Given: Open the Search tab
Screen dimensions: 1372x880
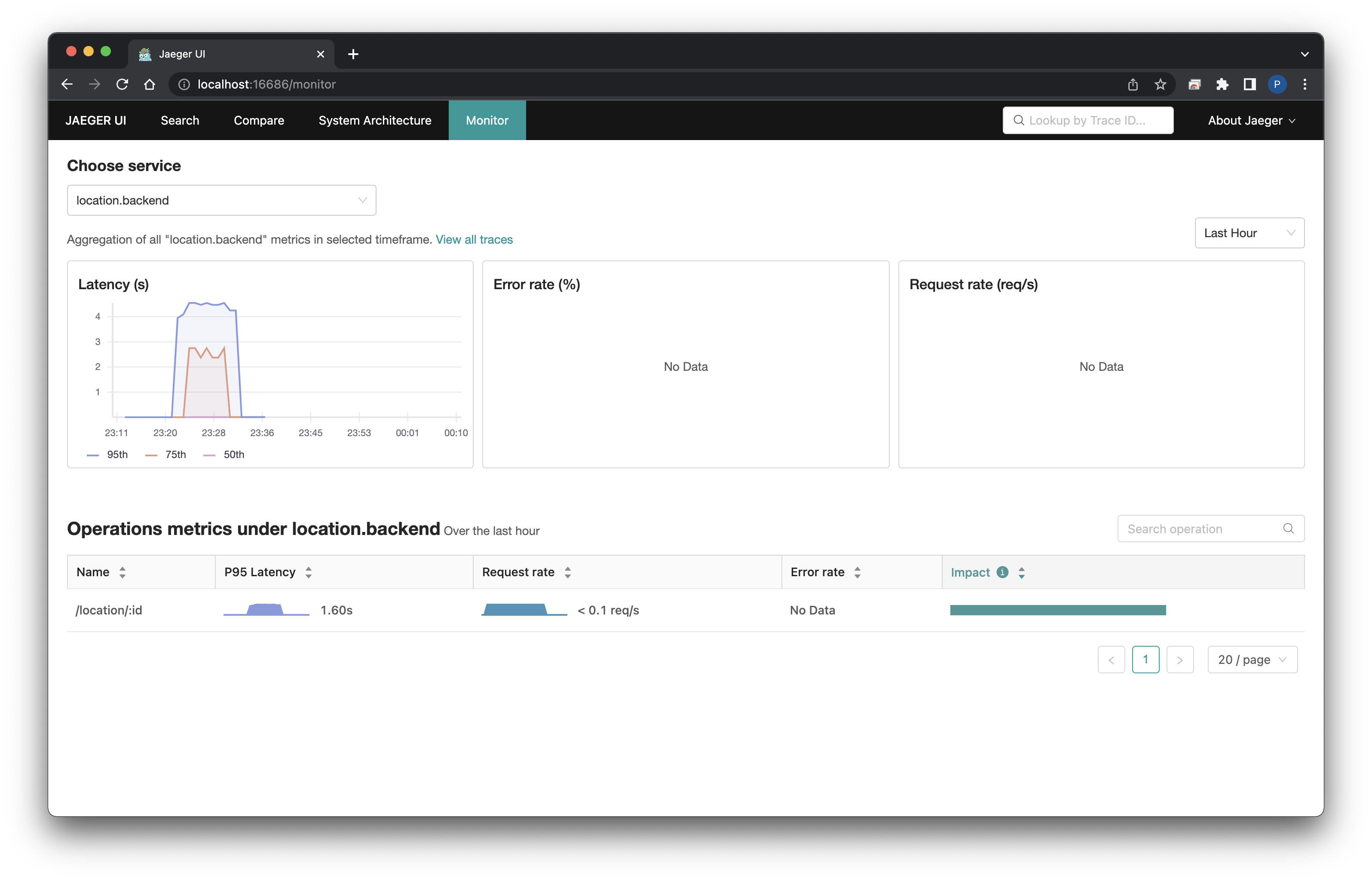Looking at the screenshot, I should point(179,120).
